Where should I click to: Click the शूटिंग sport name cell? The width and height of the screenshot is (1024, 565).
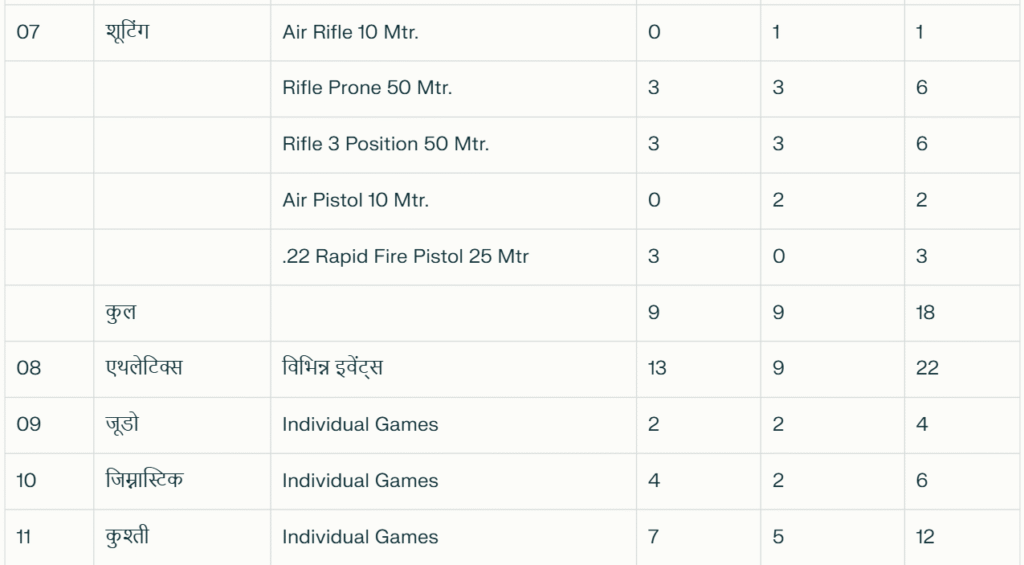click(127, 31)
